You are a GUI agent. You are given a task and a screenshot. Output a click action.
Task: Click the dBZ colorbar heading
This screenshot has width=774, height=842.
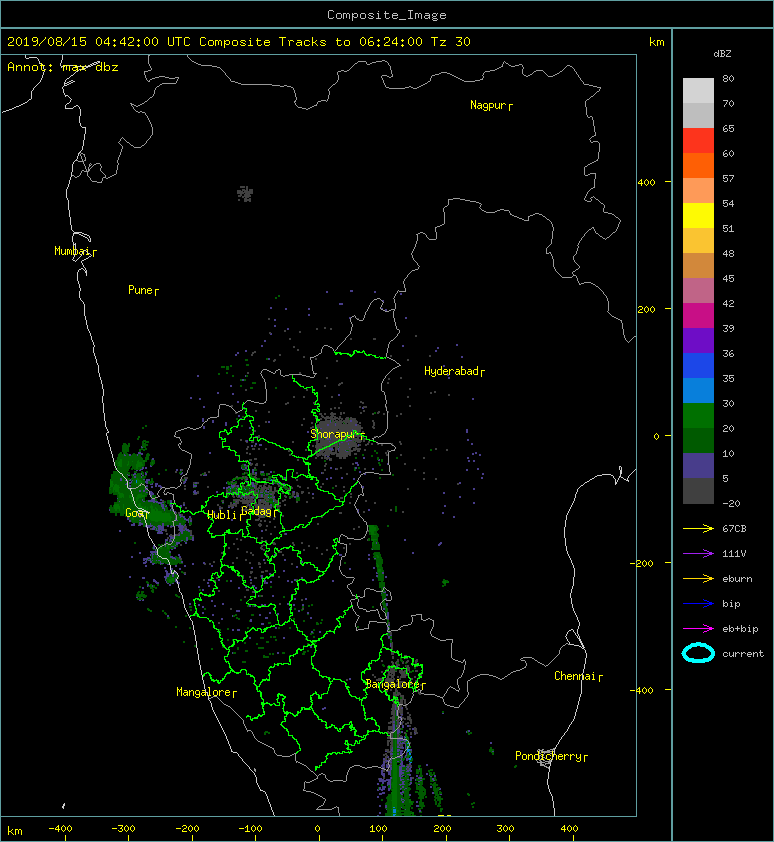(x=722, y=54)
